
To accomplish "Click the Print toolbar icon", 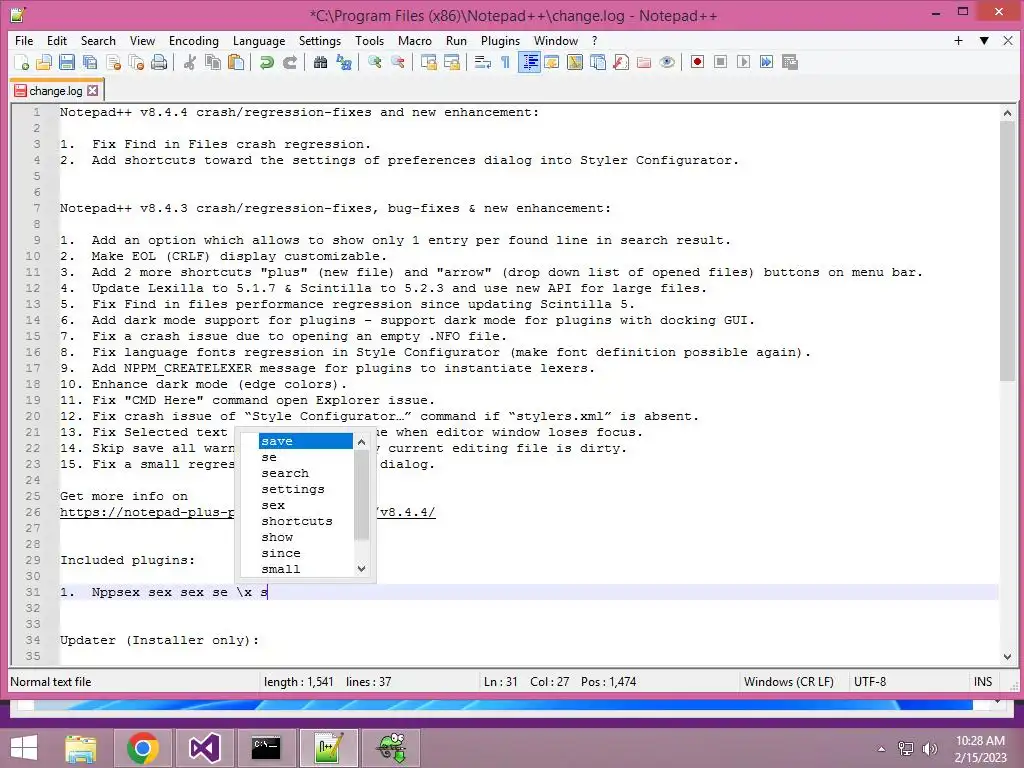I will coord(159,62).
